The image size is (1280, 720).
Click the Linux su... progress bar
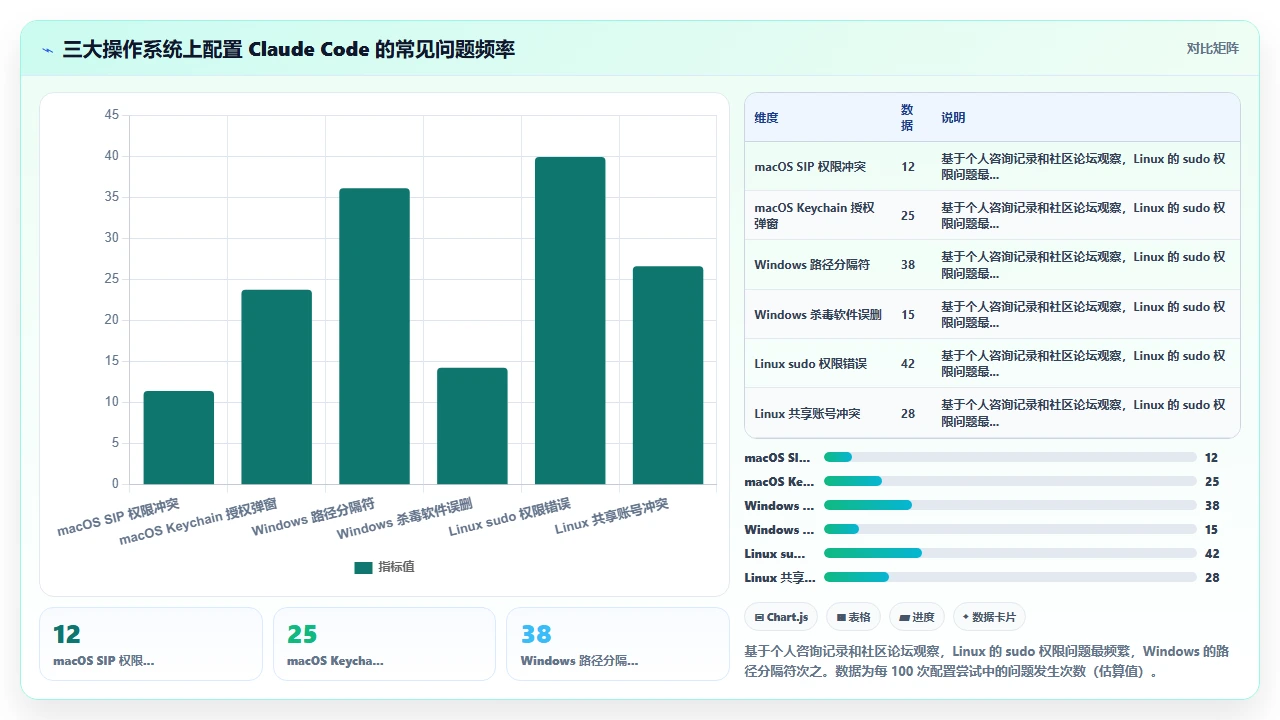coord(1010,553)
